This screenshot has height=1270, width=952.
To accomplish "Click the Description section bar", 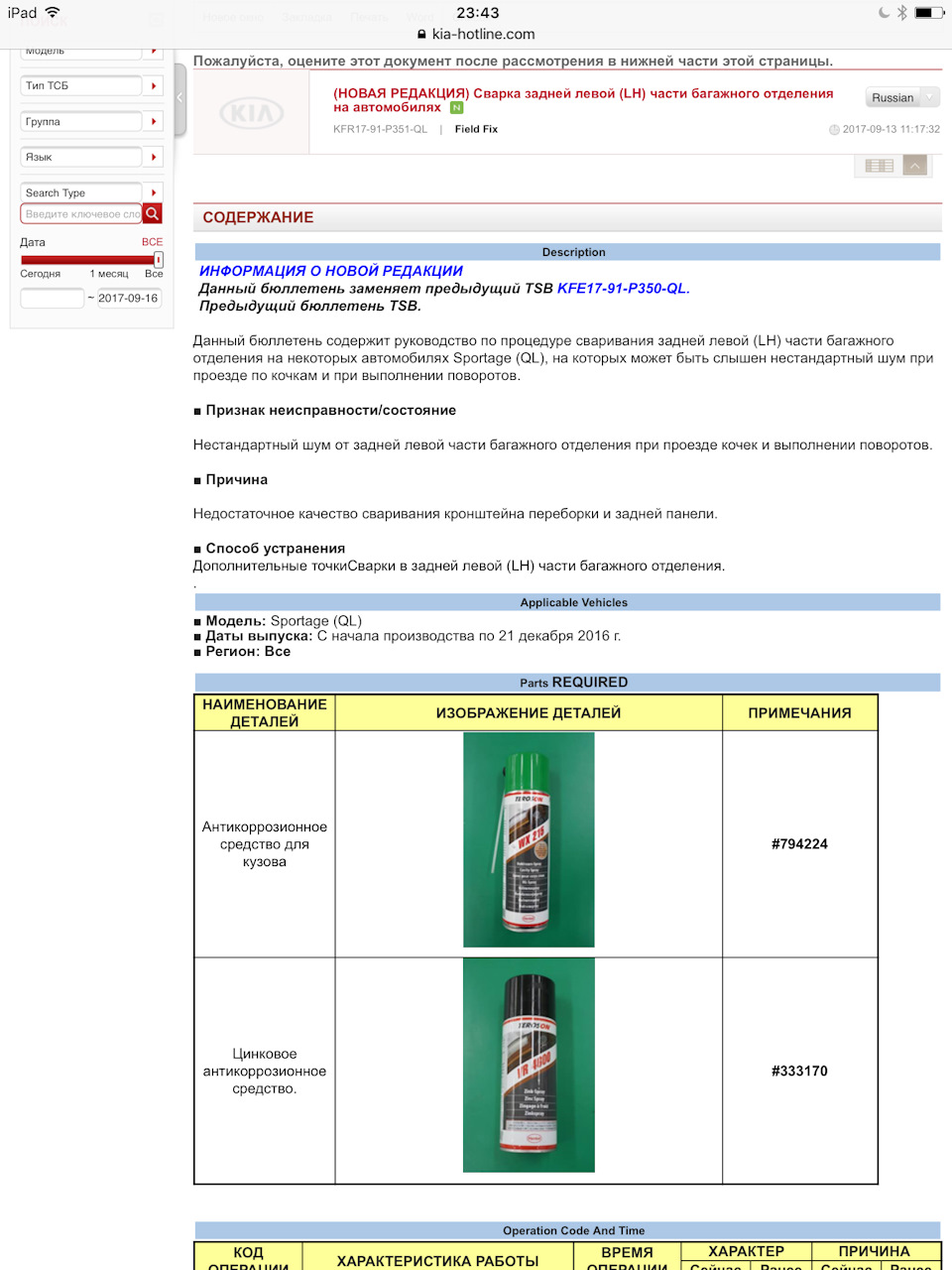I will pyautogui.click(x=567, y=252).
